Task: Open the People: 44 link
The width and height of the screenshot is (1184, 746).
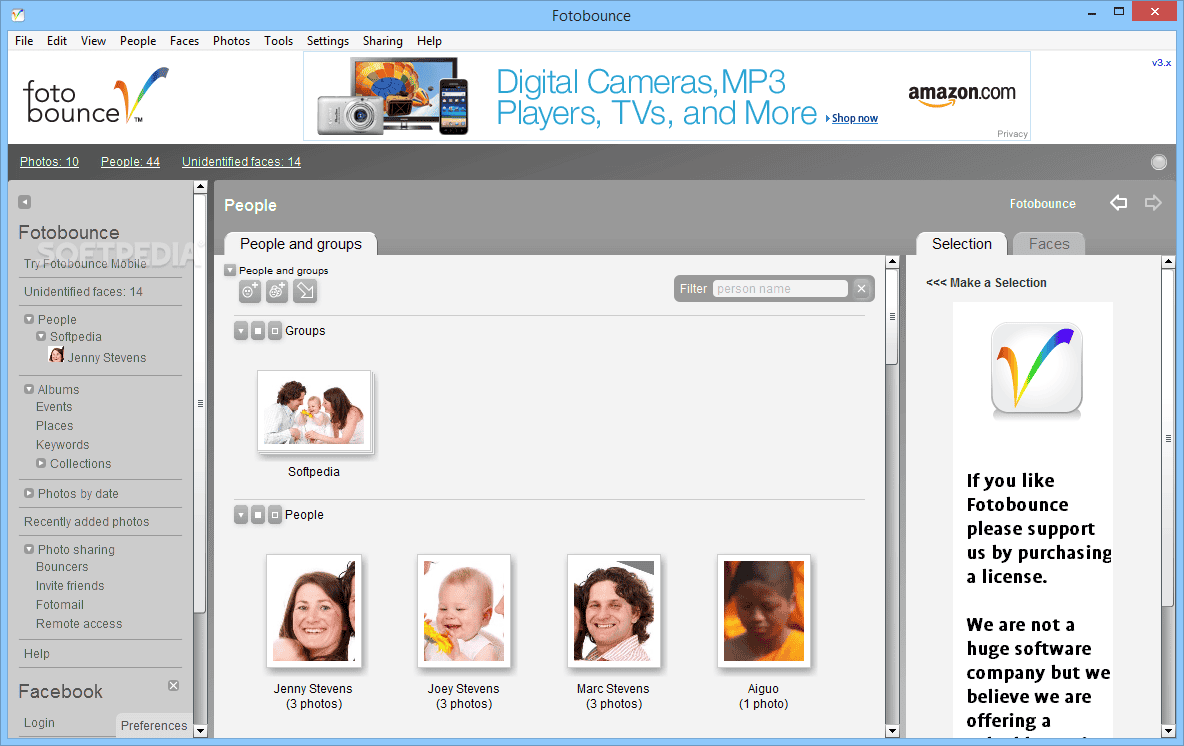Action: pos(131,162)
